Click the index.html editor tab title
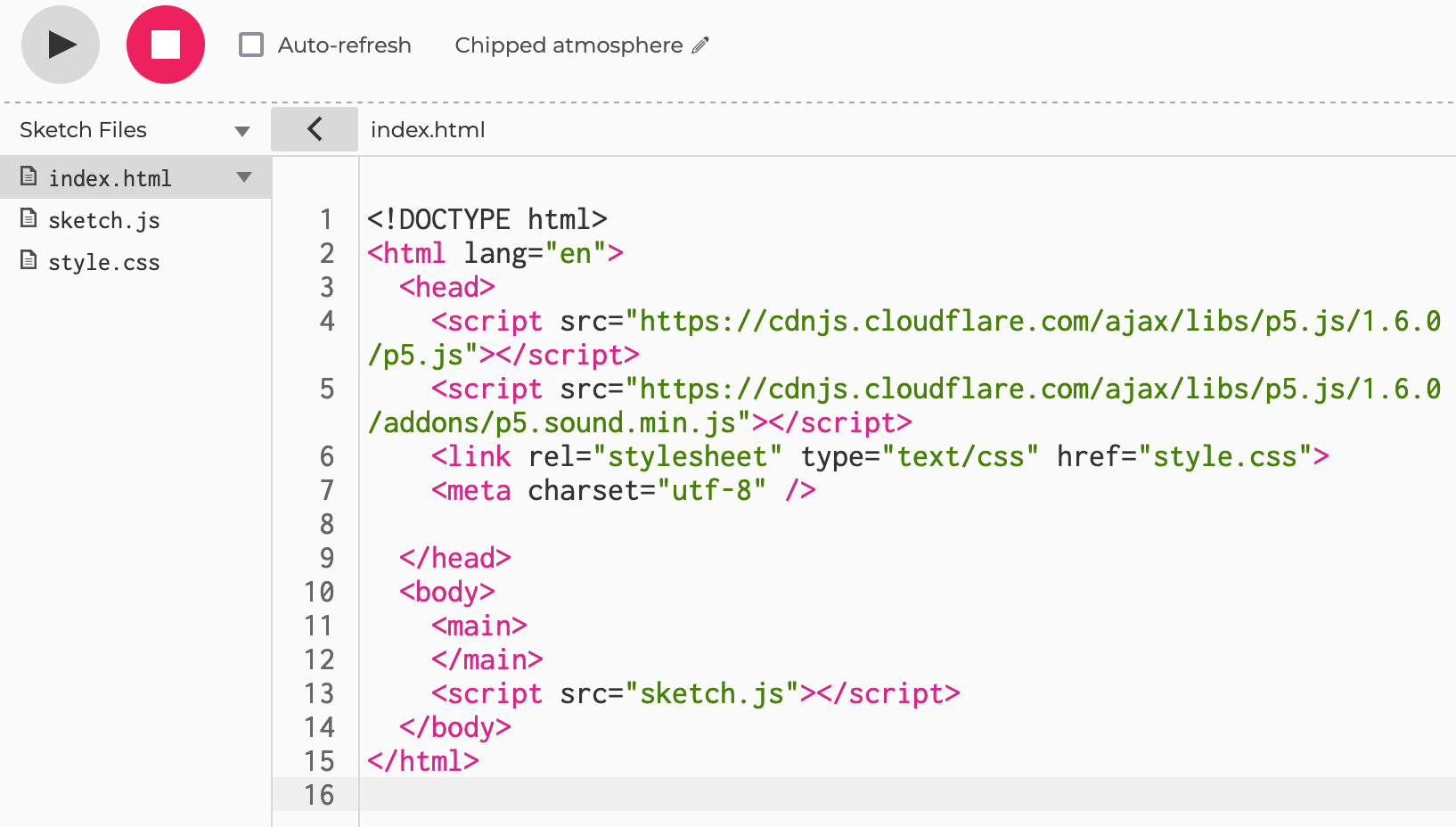This screenshot has width=1456, height=827. [x=428, y=130]
